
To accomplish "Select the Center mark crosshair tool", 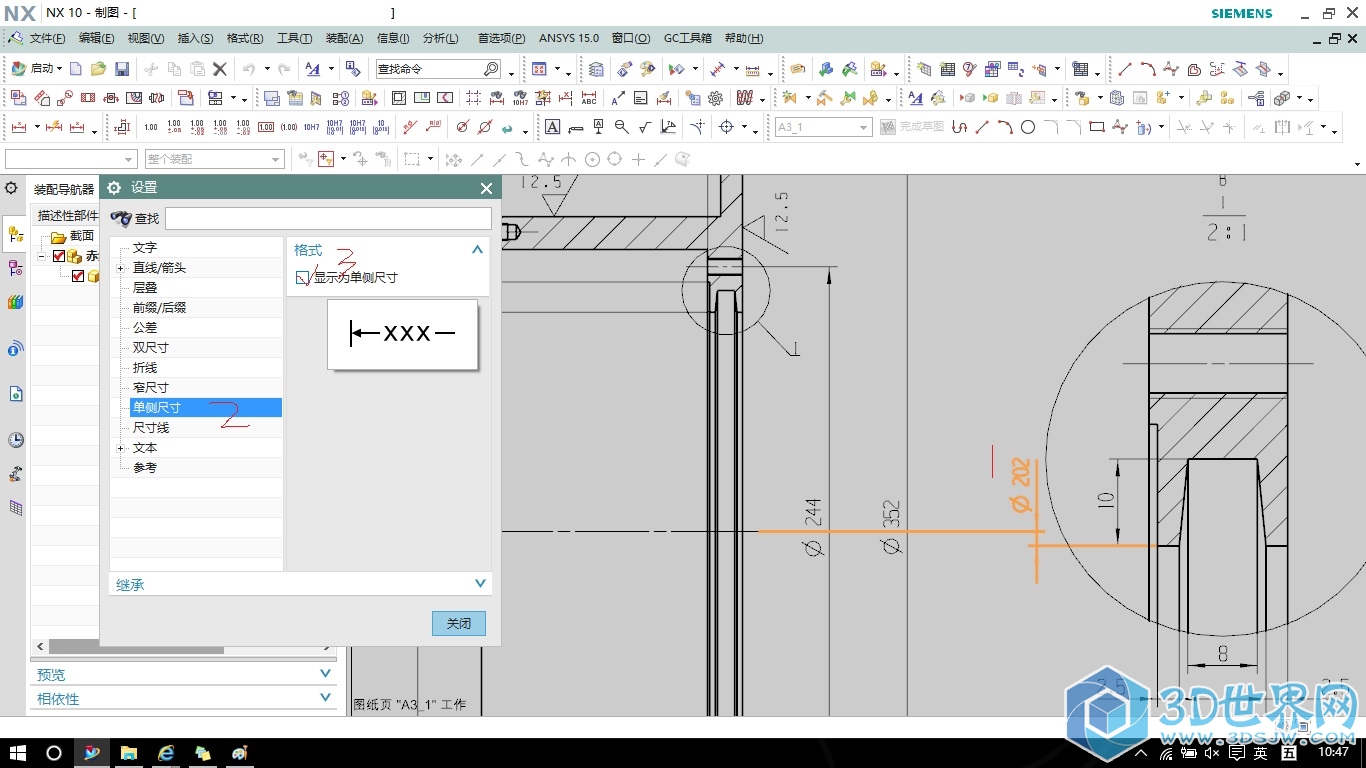I will pyautogui.click(x=726, y=127).
